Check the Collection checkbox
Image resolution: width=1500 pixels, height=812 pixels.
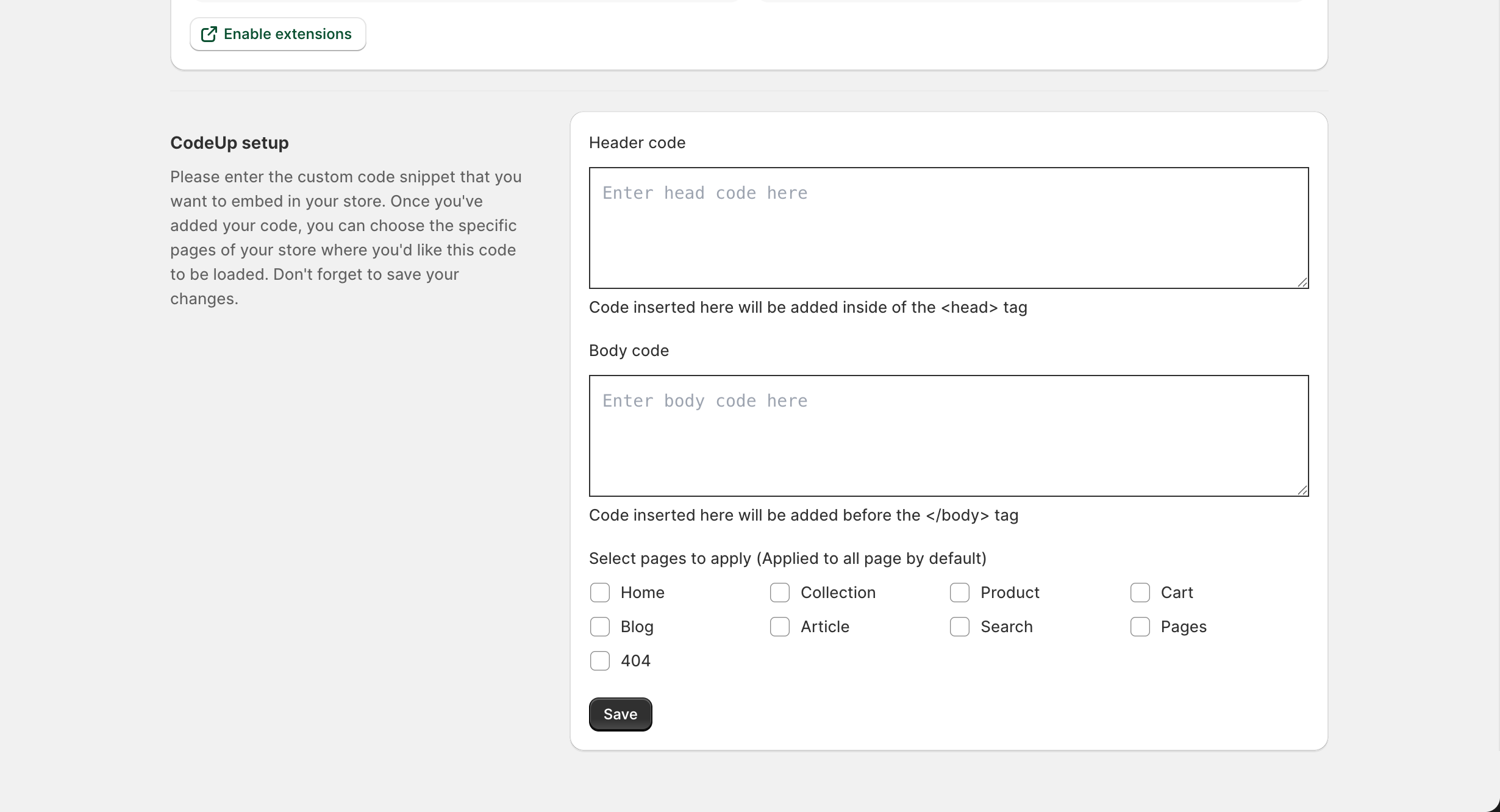[x=779, y=592]
